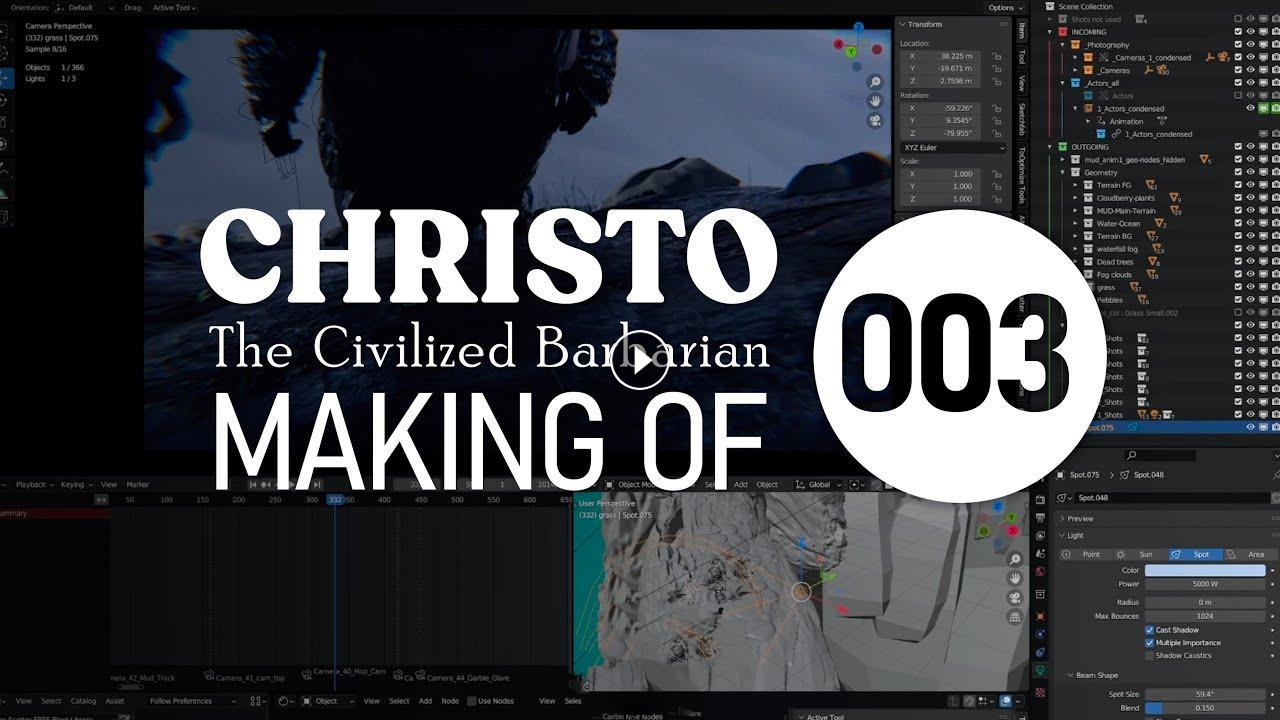Click the Options button above the viewport
Screen dimensions: 1280x720
1001,7
